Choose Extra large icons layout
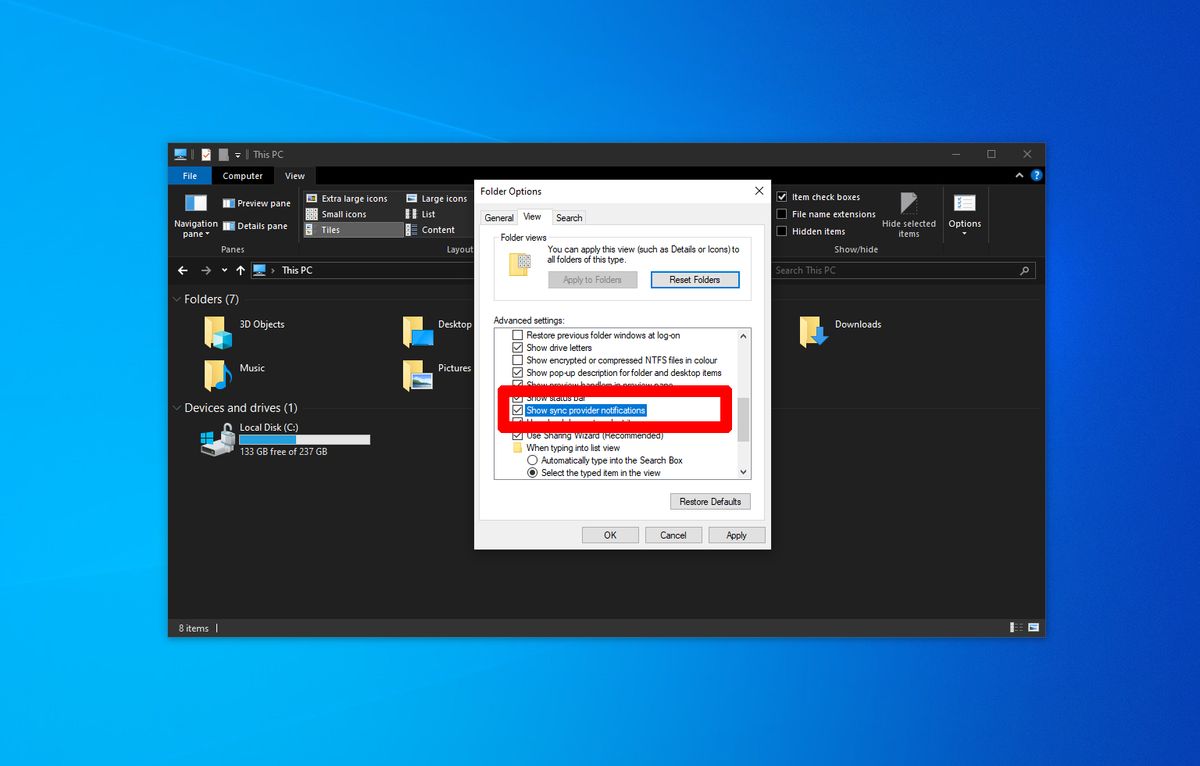Viewport: 1200px width, 766px height. coord(347,199)
